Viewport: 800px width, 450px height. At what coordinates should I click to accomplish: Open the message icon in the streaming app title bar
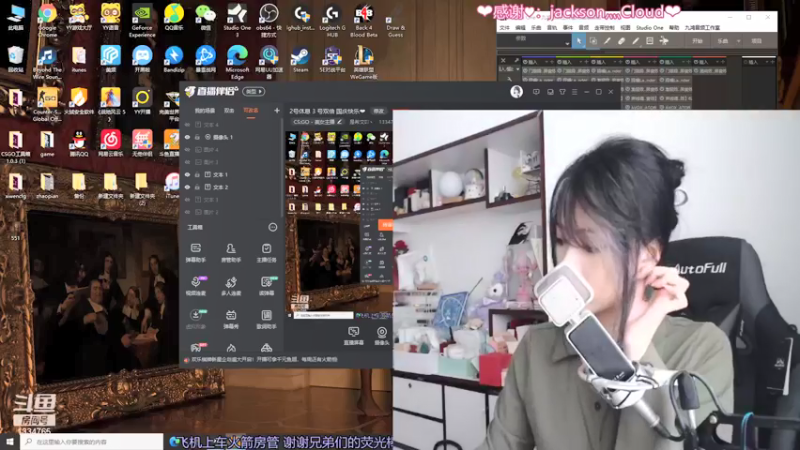(x=536, y=92)
